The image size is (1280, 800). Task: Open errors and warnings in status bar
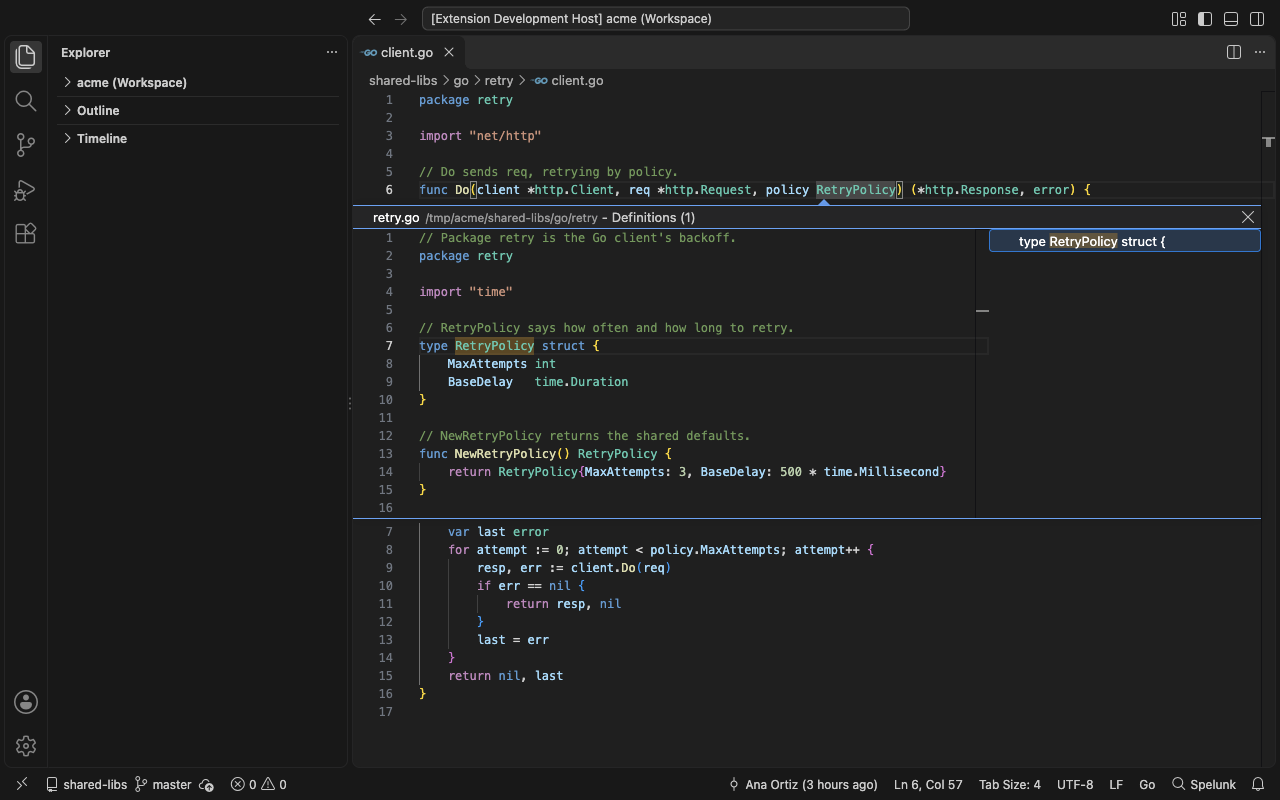(259, 784)
